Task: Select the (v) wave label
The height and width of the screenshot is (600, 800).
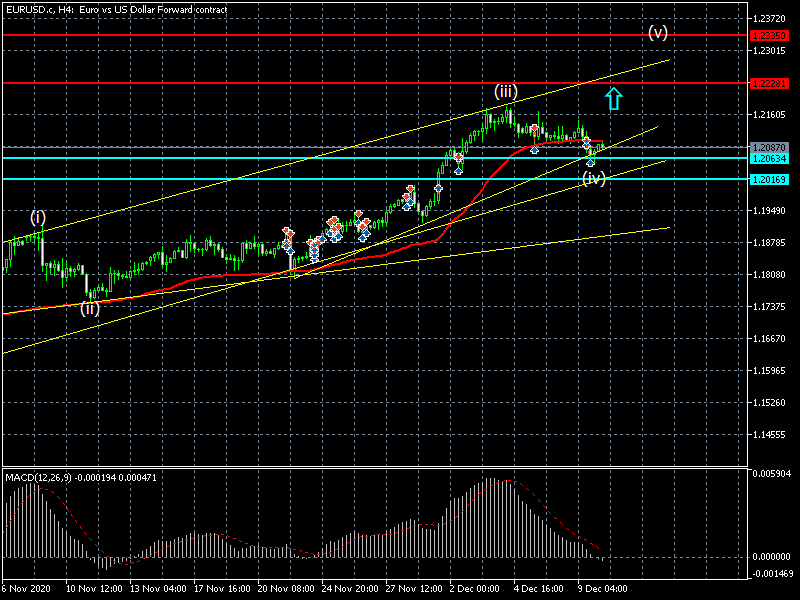Action: pos(657,31)
